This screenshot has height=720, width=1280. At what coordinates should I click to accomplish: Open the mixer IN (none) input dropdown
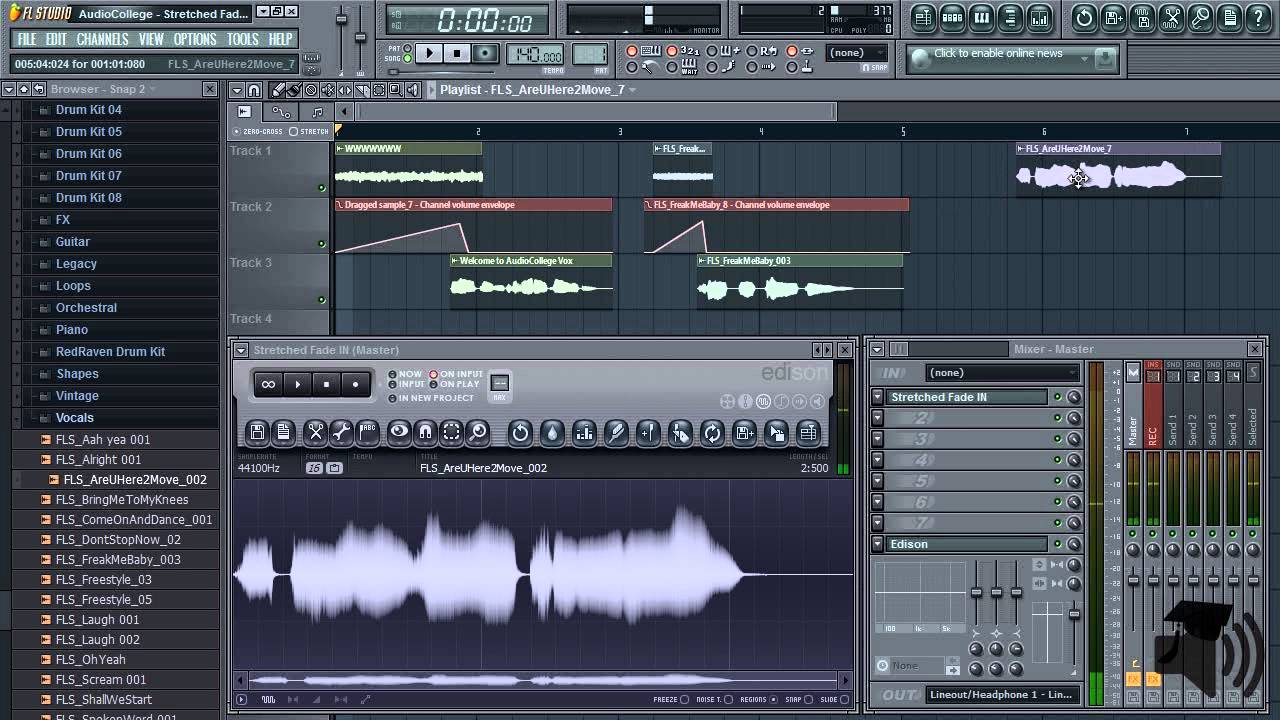click(x=1003, y=372)
